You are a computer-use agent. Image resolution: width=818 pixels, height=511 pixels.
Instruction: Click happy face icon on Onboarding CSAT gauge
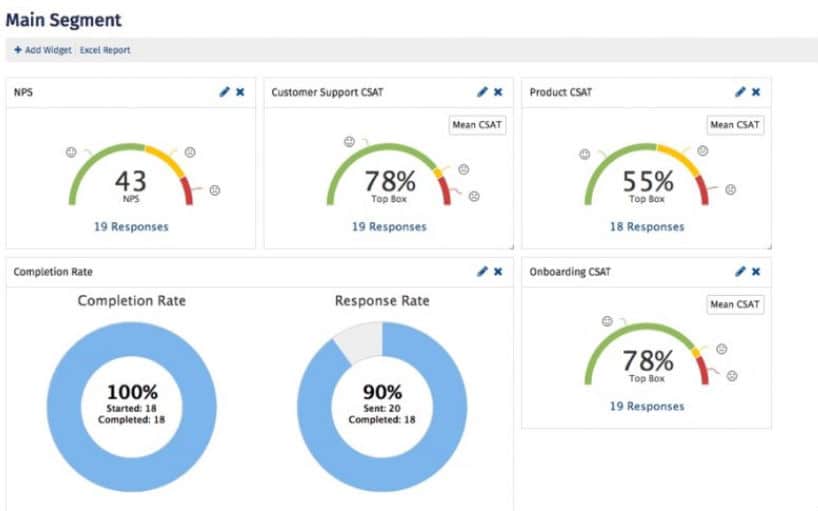coord(607,321)
